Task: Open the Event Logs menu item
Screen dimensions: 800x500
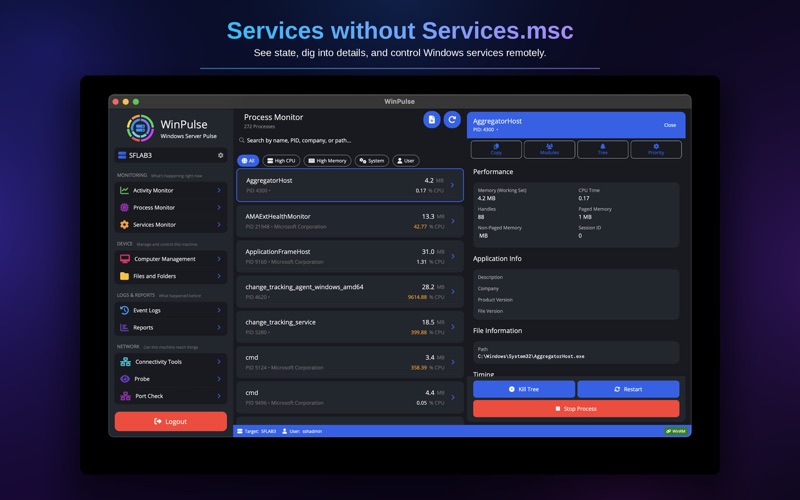Action: click(171, 310)
